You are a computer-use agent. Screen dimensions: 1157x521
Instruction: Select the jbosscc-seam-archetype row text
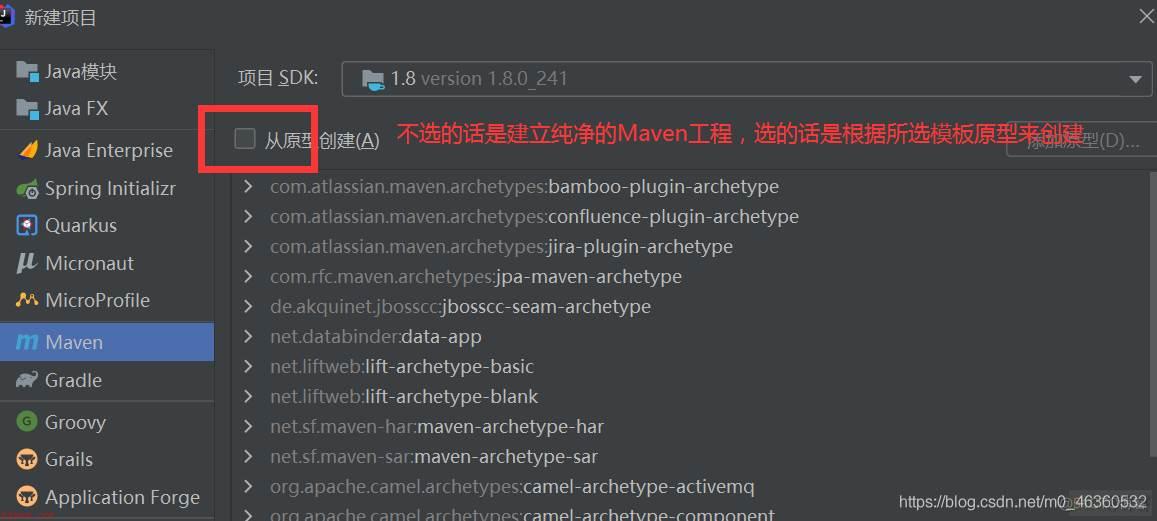pyautogui.click(x=460, y=306)
